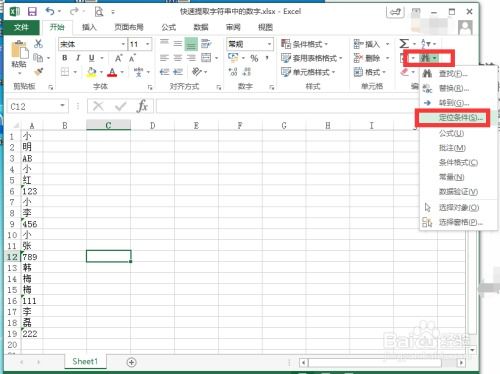Click the AutoSum sigma icon
This screenshot has height=374, width=500.
click(x=404, y=44)
